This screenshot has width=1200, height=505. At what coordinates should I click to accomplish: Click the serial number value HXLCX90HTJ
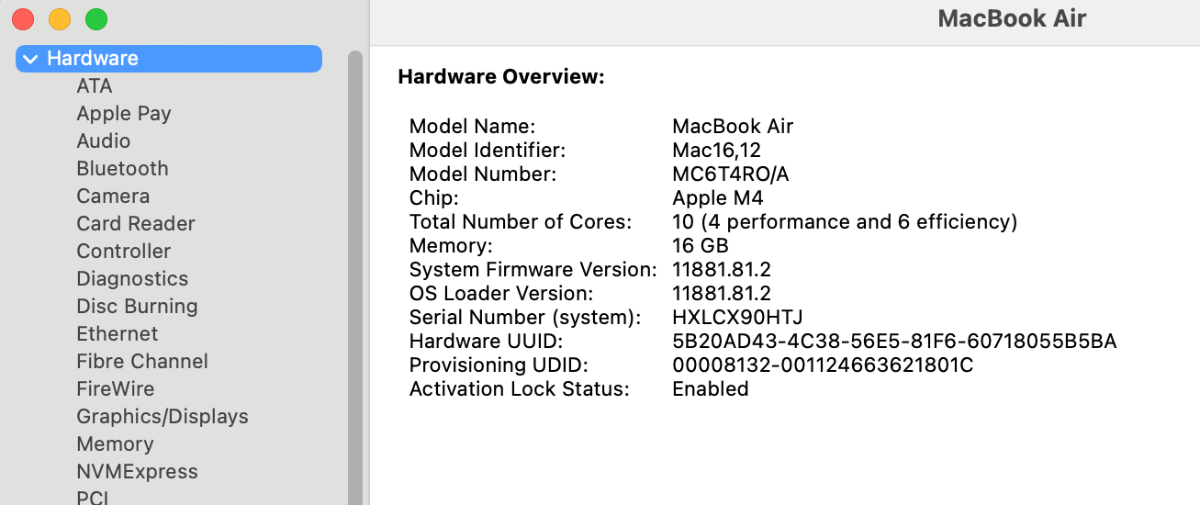(737, 317)
